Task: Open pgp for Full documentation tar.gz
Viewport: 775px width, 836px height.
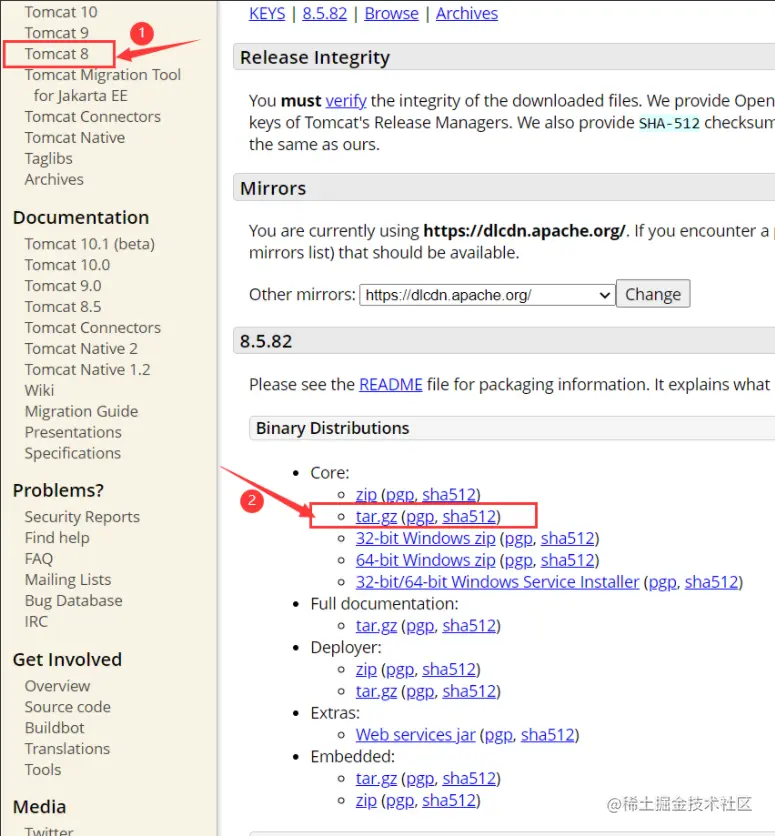Action: [421, 626]
